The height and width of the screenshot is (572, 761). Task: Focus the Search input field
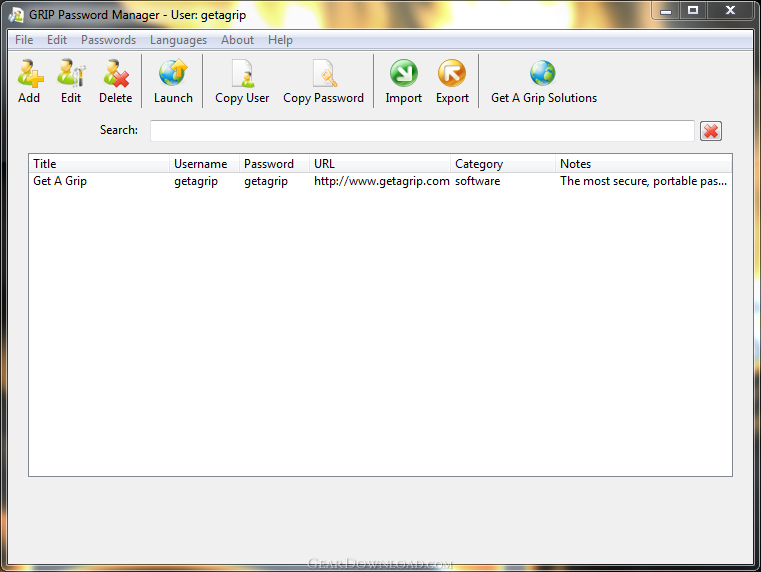click(x=422, y=131)
